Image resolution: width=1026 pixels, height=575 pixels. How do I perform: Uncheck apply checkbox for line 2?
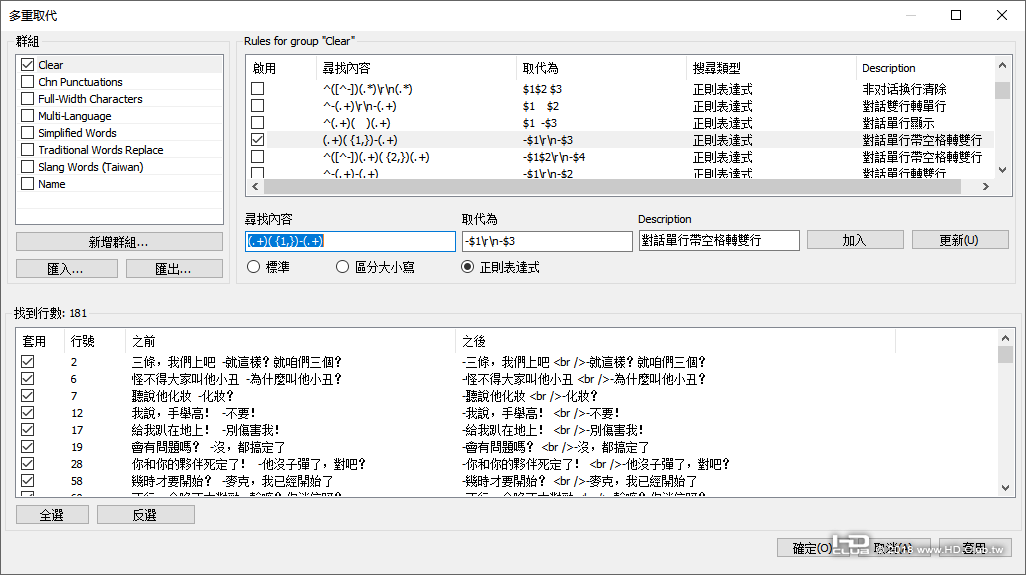(x=27, y=362)
